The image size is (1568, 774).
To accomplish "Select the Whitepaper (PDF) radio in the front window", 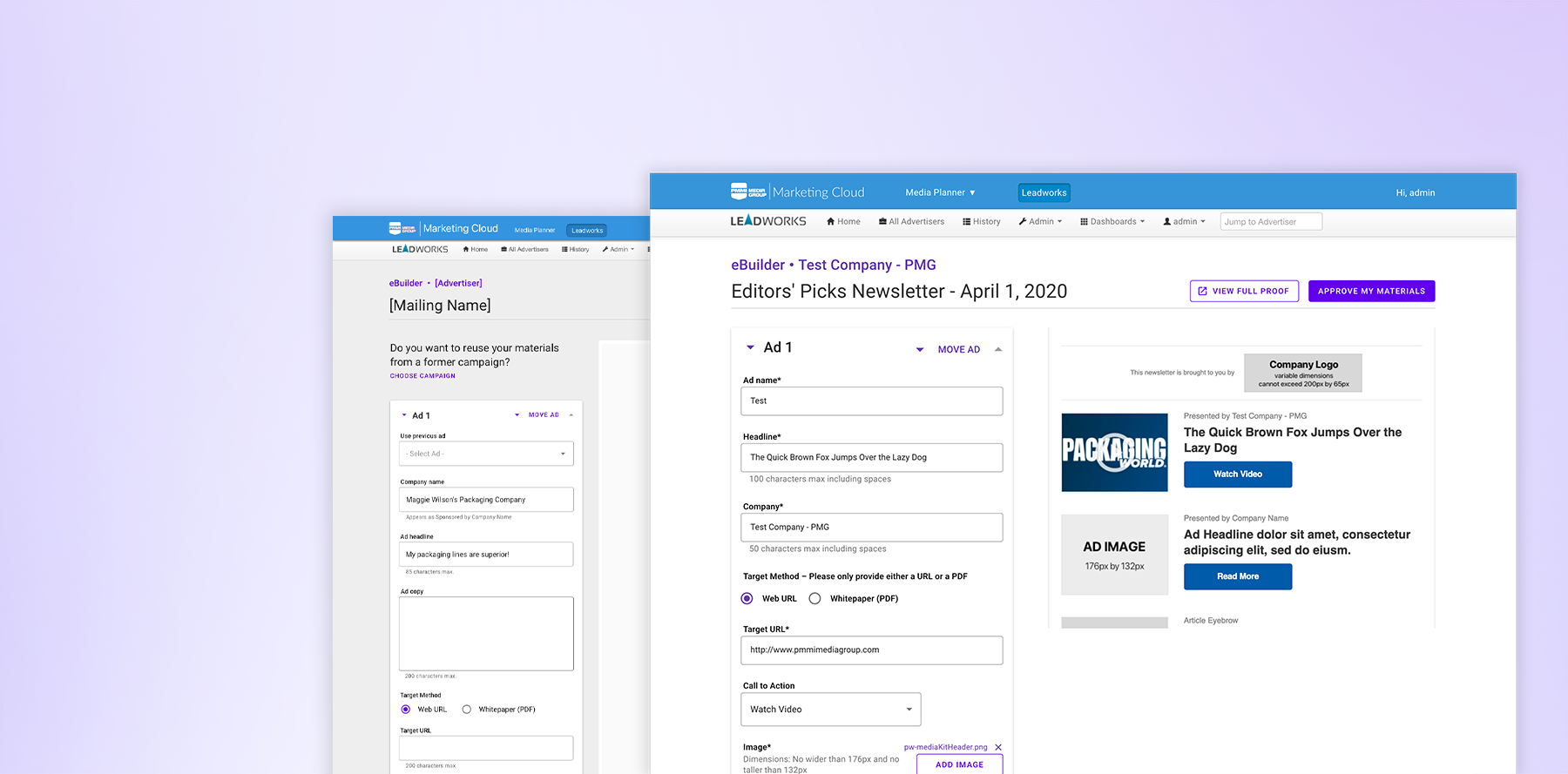I will [814, 599].
